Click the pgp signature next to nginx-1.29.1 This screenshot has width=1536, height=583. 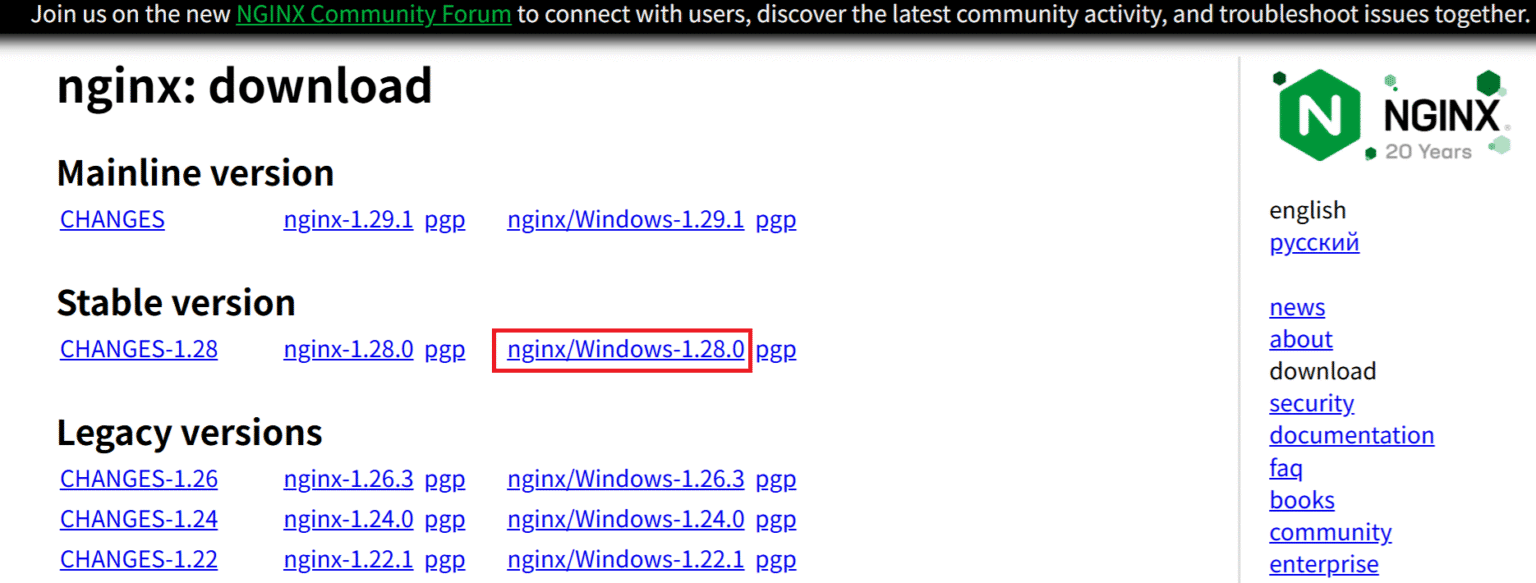point(445,219)
